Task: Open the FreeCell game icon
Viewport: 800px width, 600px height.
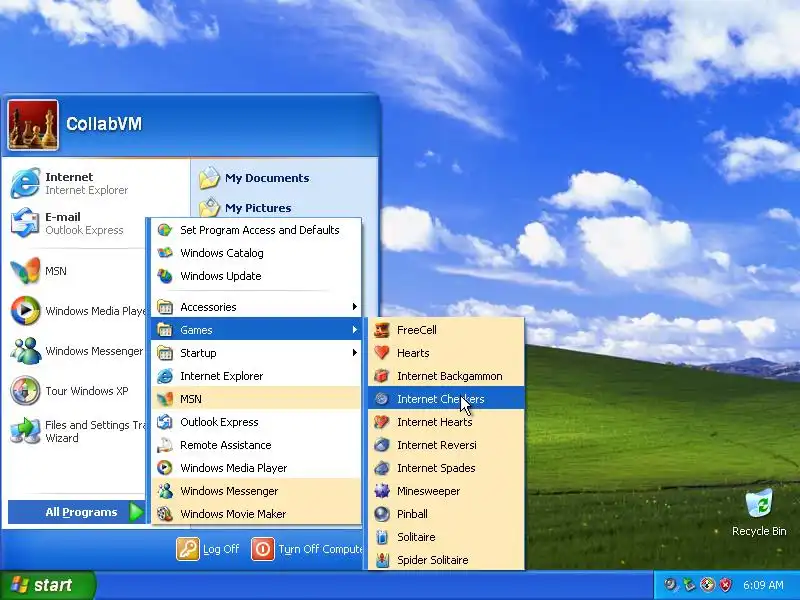Action: 382,330
